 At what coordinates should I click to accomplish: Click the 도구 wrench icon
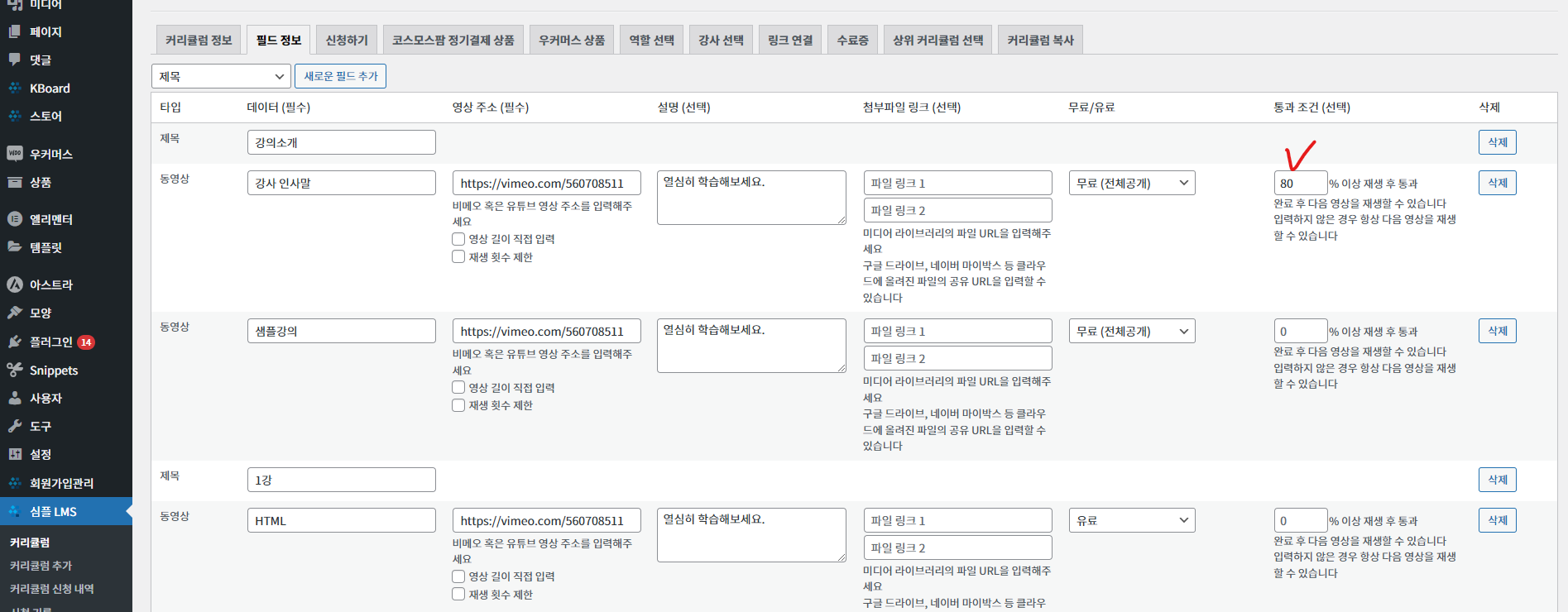click(15, 426)
